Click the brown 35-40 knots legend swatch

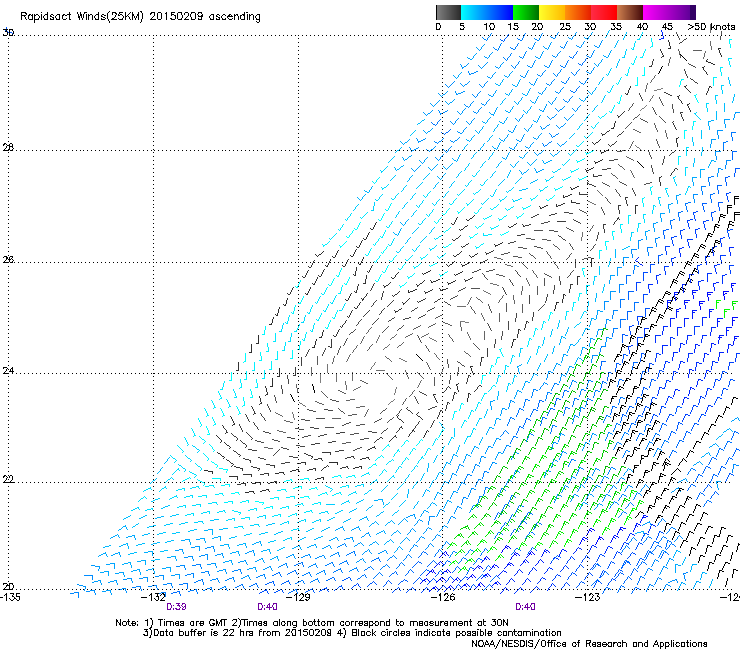coord(630,12)
